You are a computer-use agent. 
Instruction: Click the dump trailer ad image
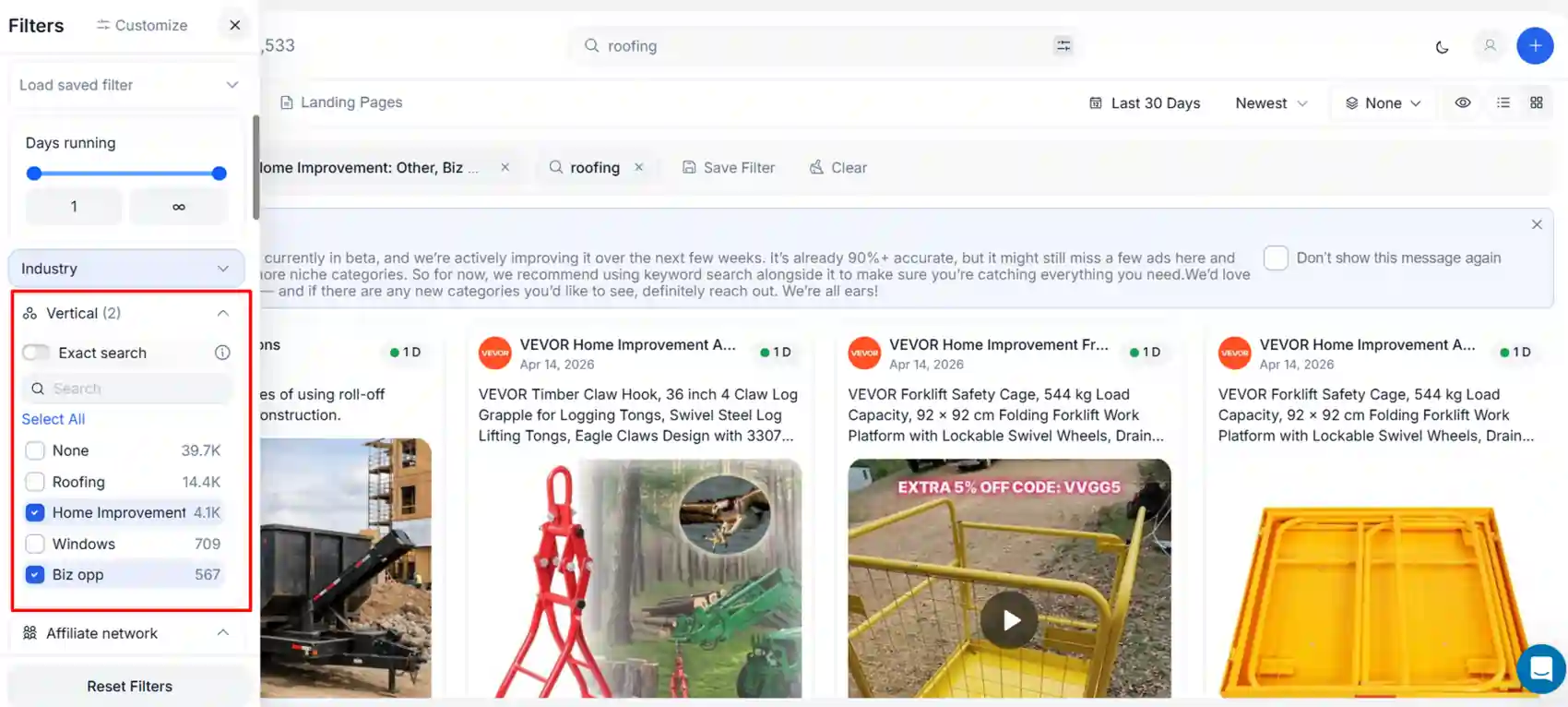pos(346,569)
